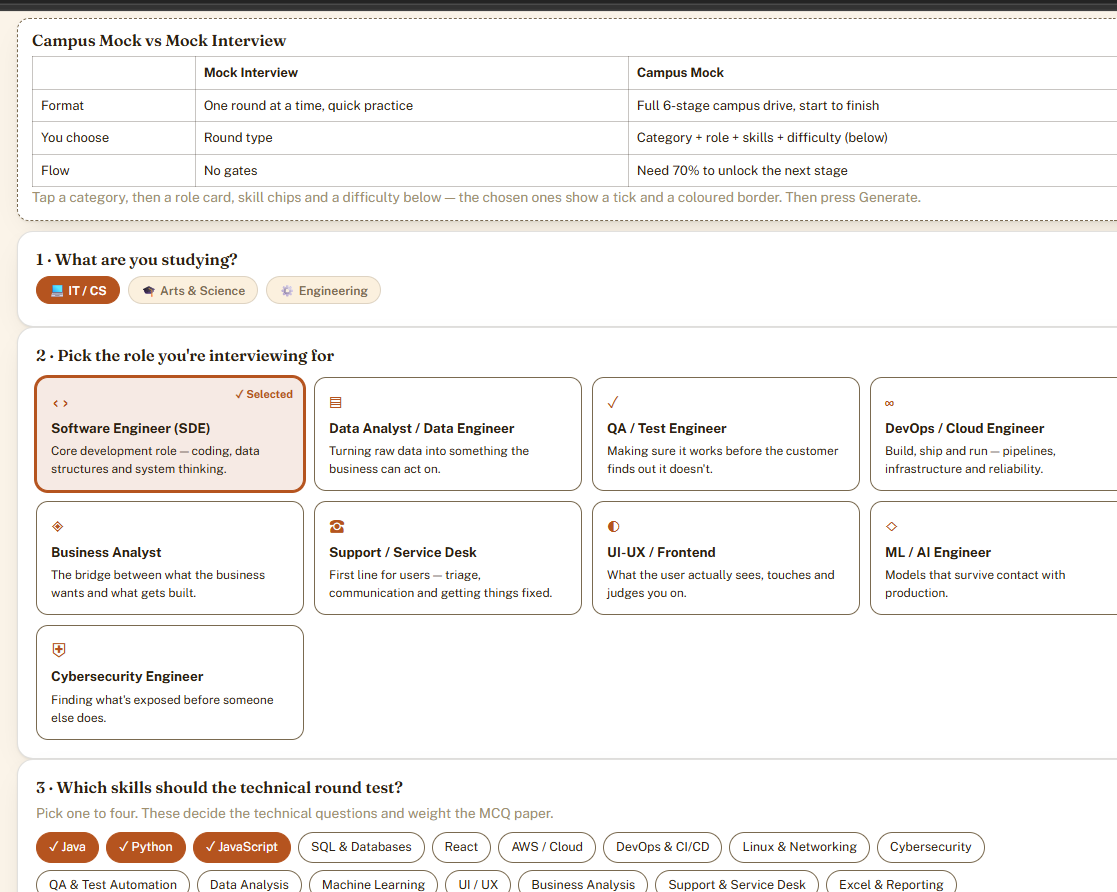Choose the Cybersecurity Engineer role card

[170, 683]
